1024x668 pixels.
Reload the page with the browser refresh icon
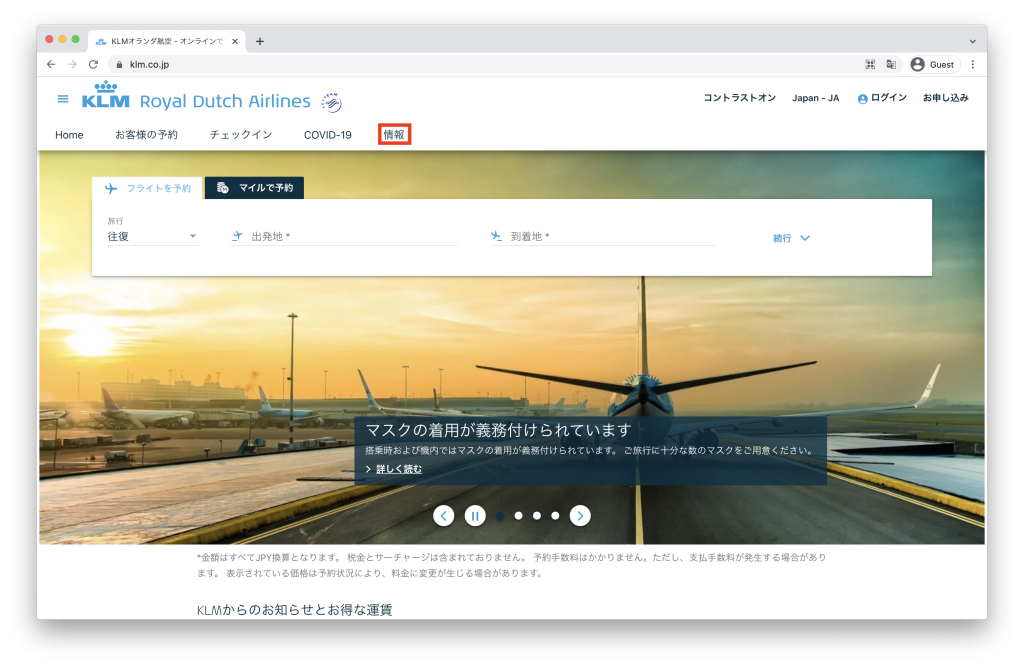click(93, 64)
